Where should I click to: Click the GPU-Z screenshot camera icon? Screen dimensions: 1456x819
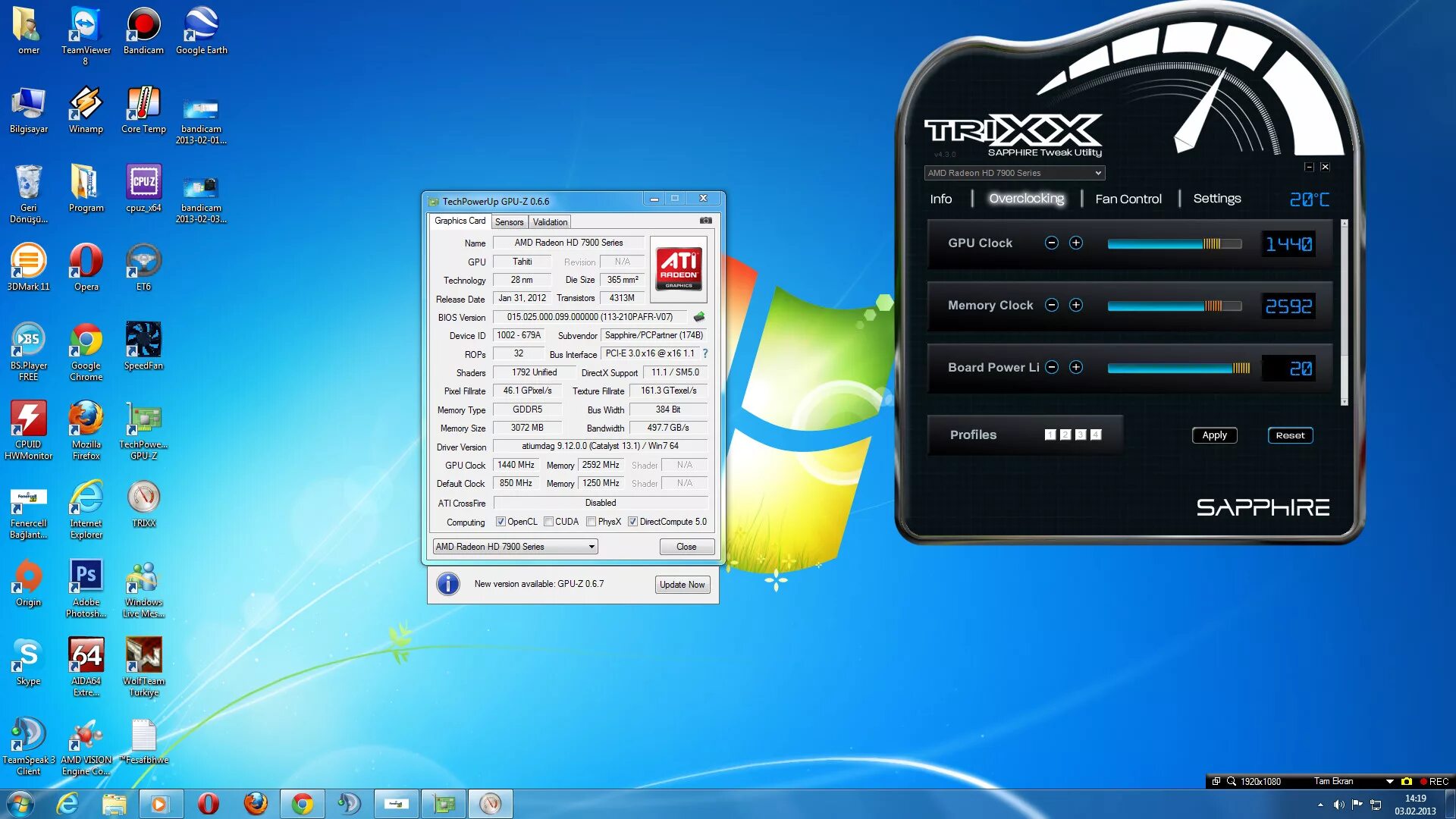[705, 221]
